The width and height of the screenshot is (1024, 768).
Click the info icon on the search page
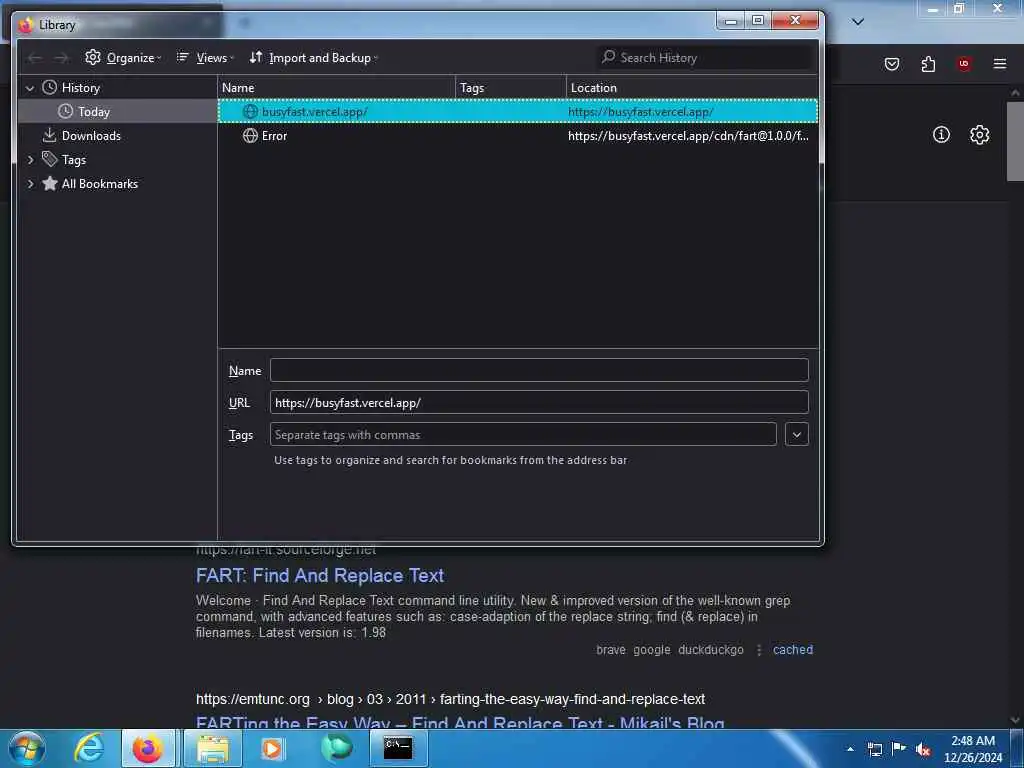click(x=941, y=135)
